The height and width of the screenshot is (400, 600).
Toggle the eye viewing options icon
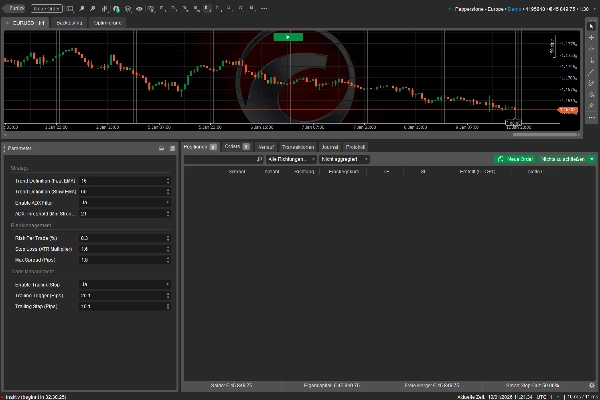click(x=139, y=8)
